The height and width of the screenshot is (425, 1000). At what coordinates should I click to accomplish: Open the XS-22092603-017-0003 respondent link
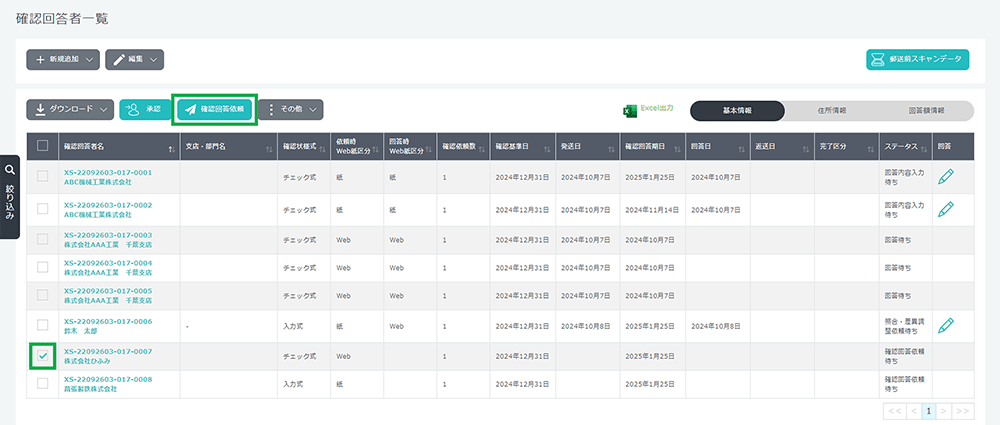point(108,235)
